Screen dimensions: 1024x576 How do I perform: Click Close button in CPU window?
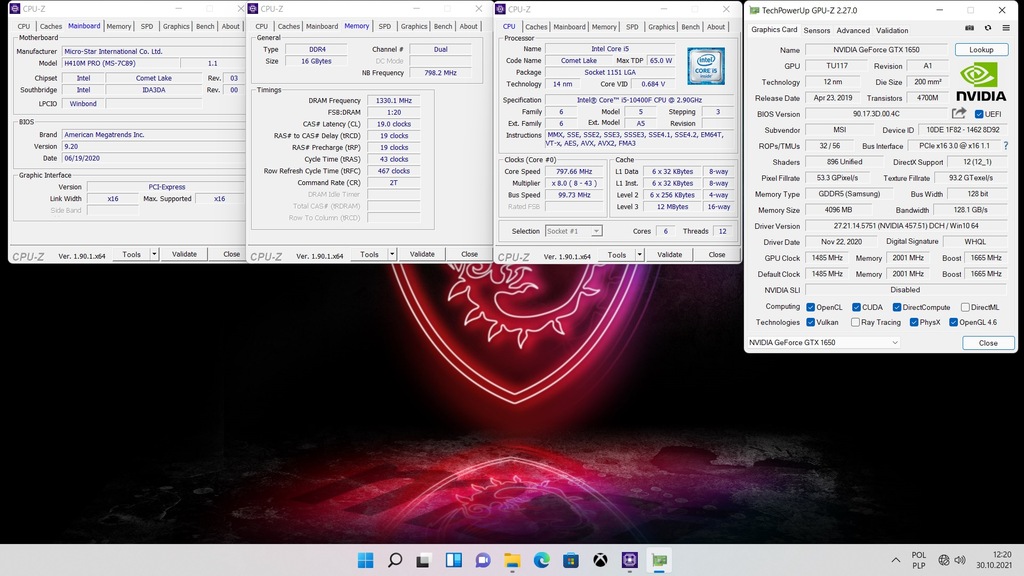[x=716, y=255]
